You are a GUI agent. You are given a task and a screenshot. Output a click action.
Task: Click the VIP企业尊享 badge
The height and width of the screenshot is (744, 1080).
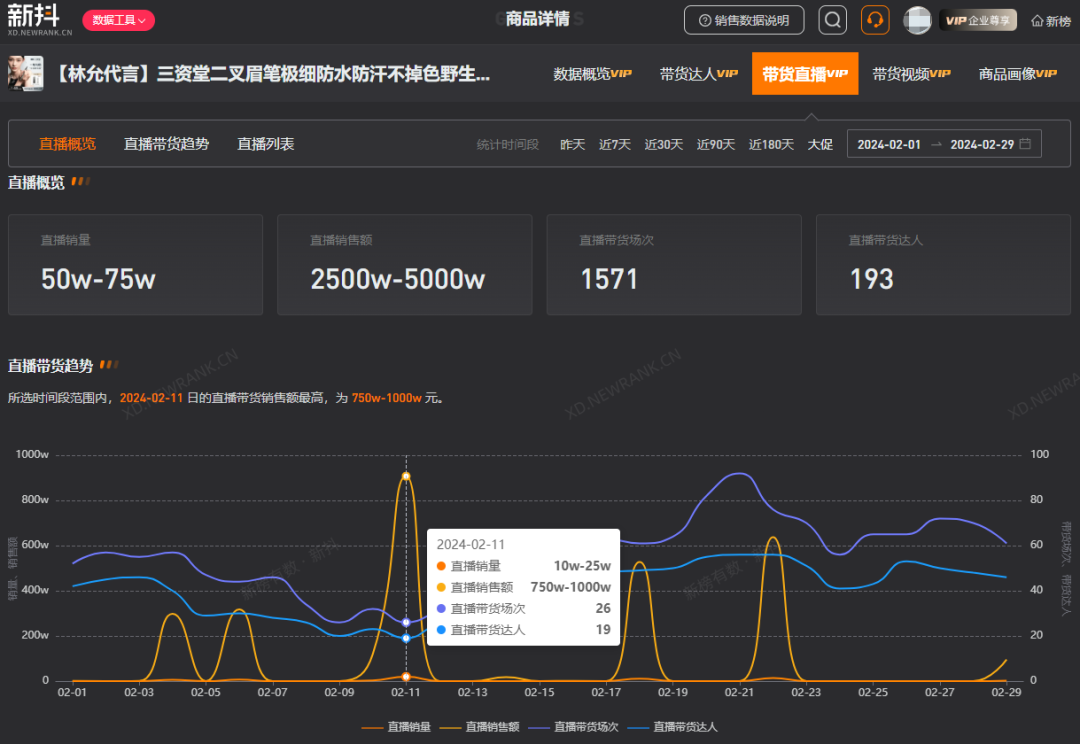point(978,21)
